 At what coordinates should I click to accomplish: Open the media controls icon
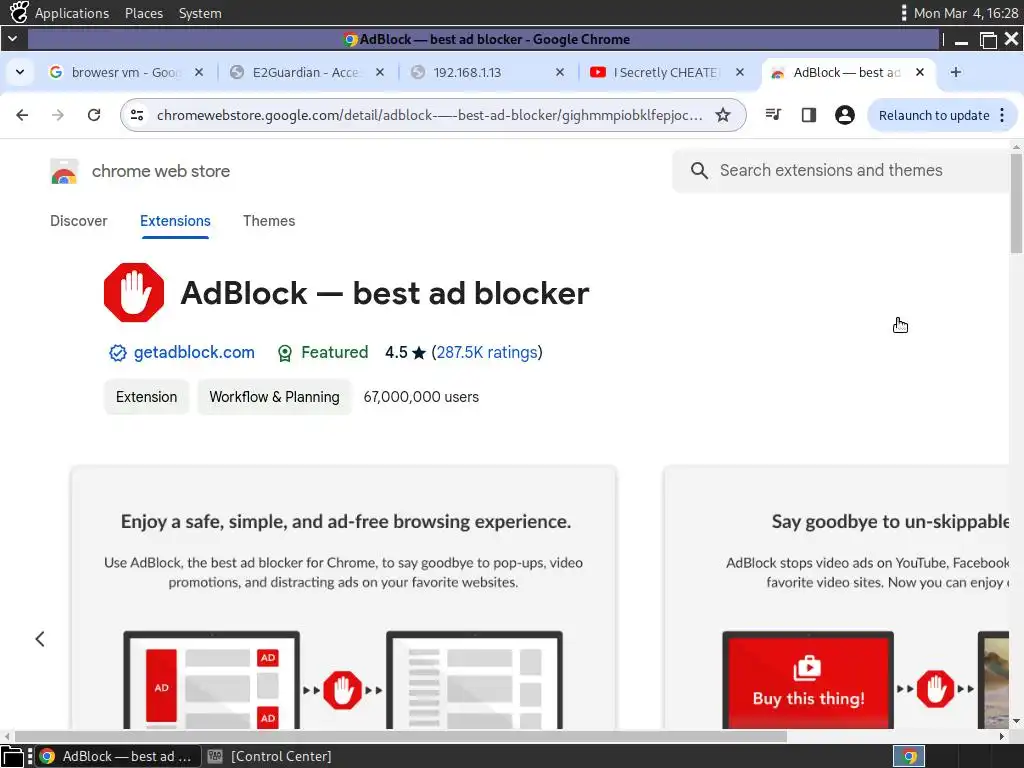pyautogui.click(x=773, y=115)
